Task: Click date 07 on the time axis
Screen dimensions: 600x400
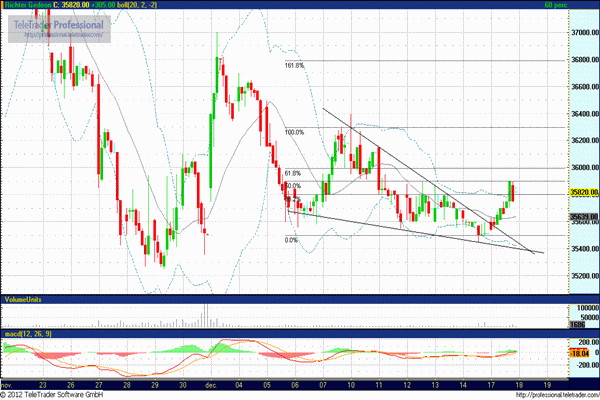Action: (323, 385)
